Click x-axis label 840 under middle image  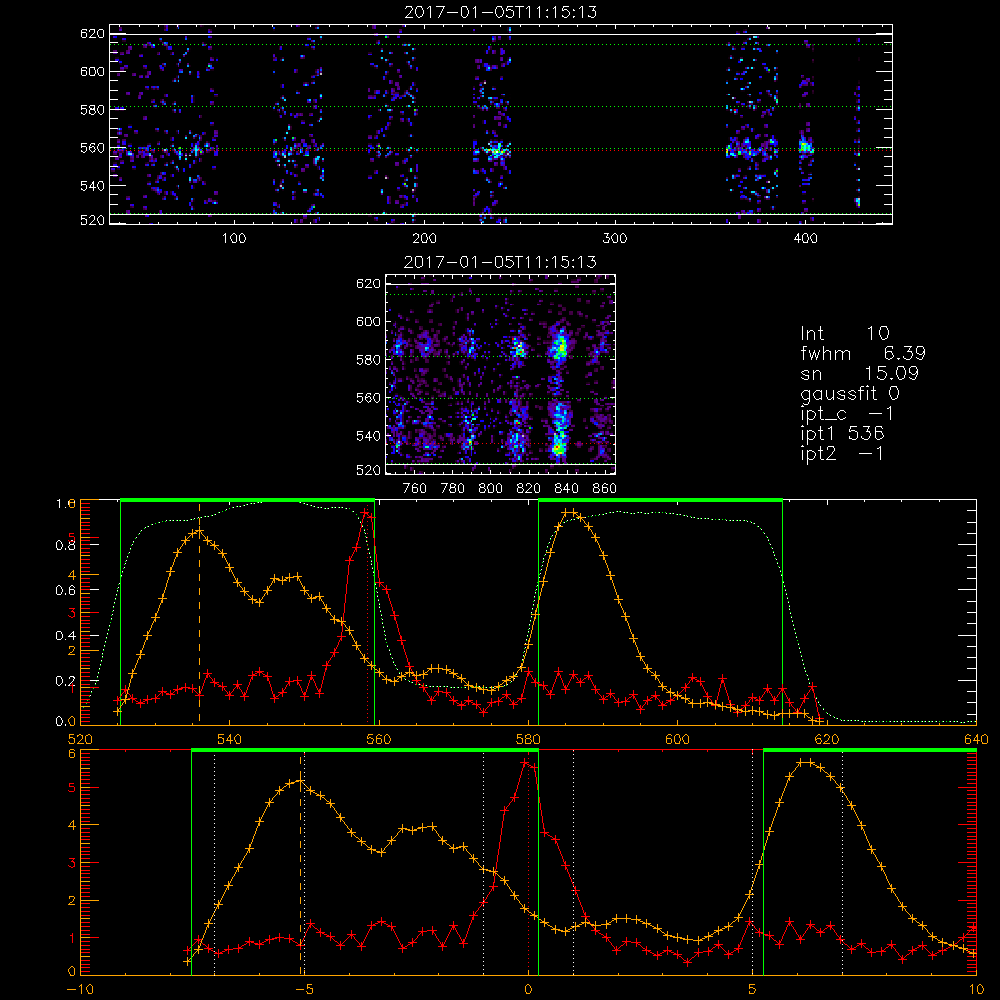coord(566,489)
